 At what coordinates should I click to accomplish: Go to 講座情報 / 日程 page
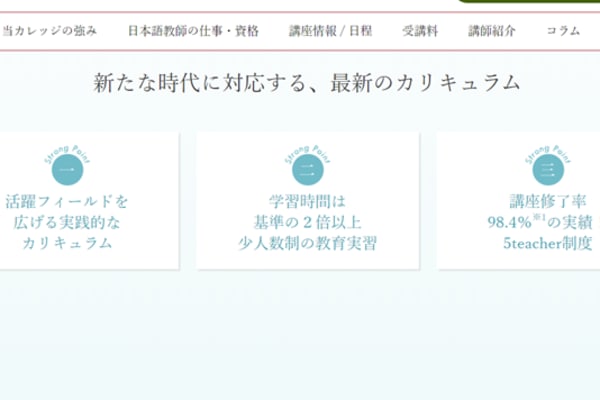point(330,31)
